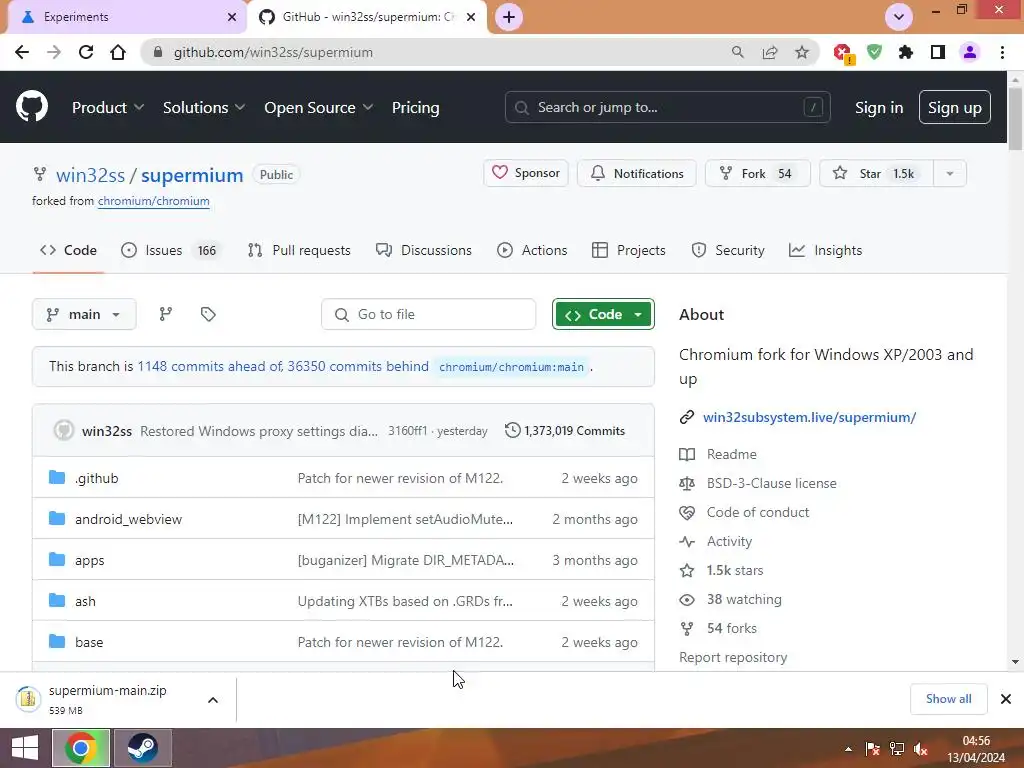Open supermium-main.zip download options chevron
This screenshot has width=1024, height=768.
pyautogui.click(x=213, y=700)
